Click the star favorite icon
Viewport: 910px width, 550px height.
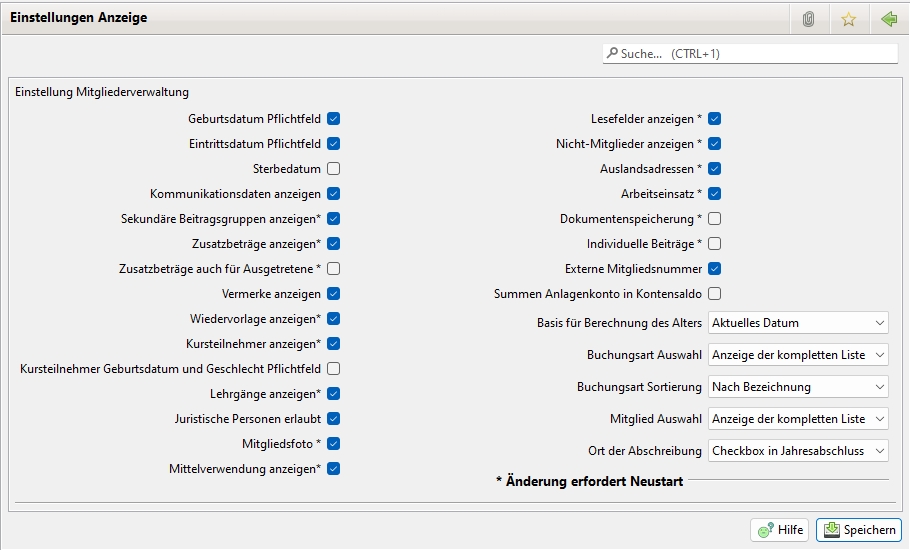[848, 19]
